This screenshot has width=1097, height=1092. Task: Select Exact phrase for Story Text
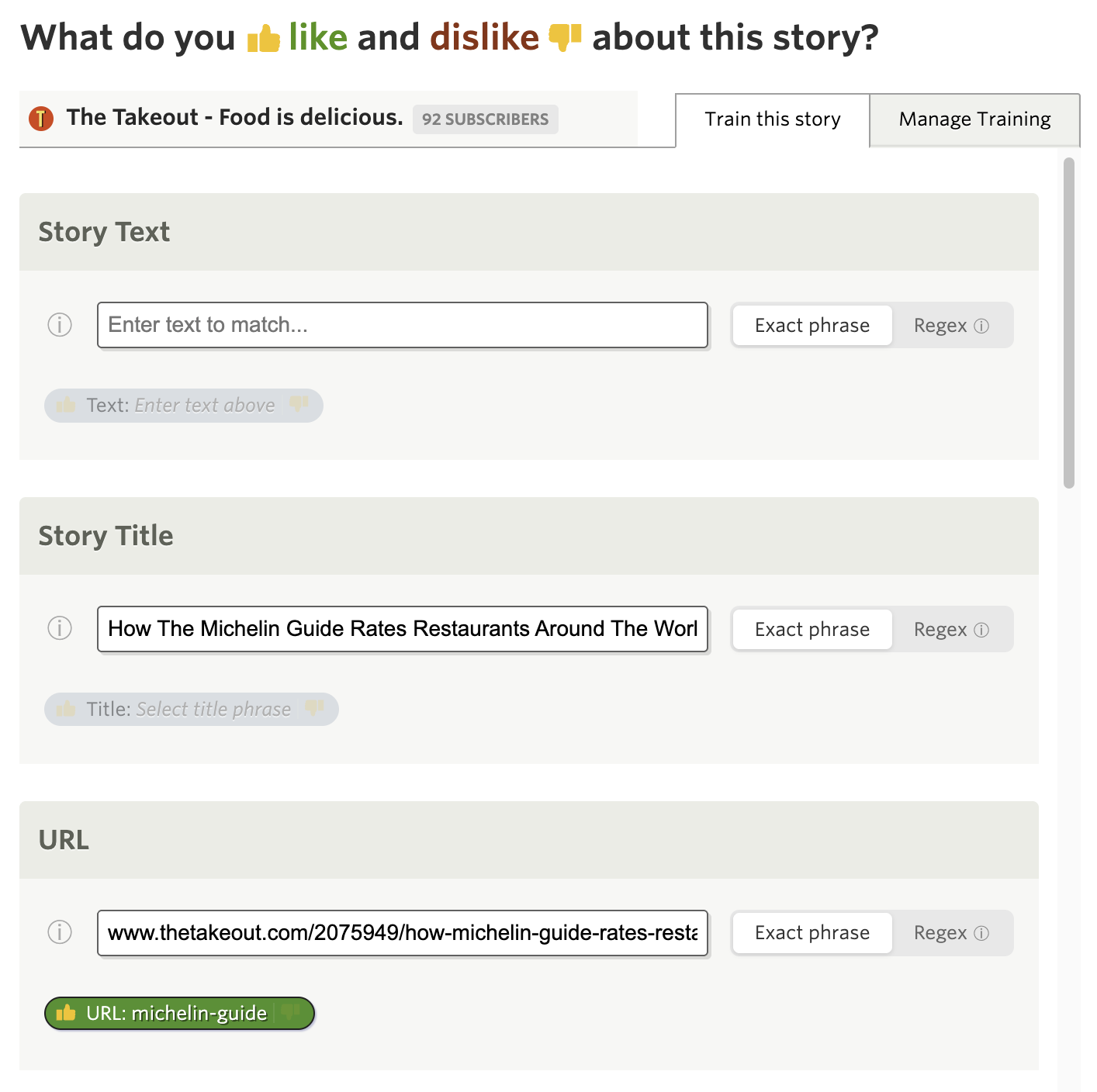coord(812,325)
